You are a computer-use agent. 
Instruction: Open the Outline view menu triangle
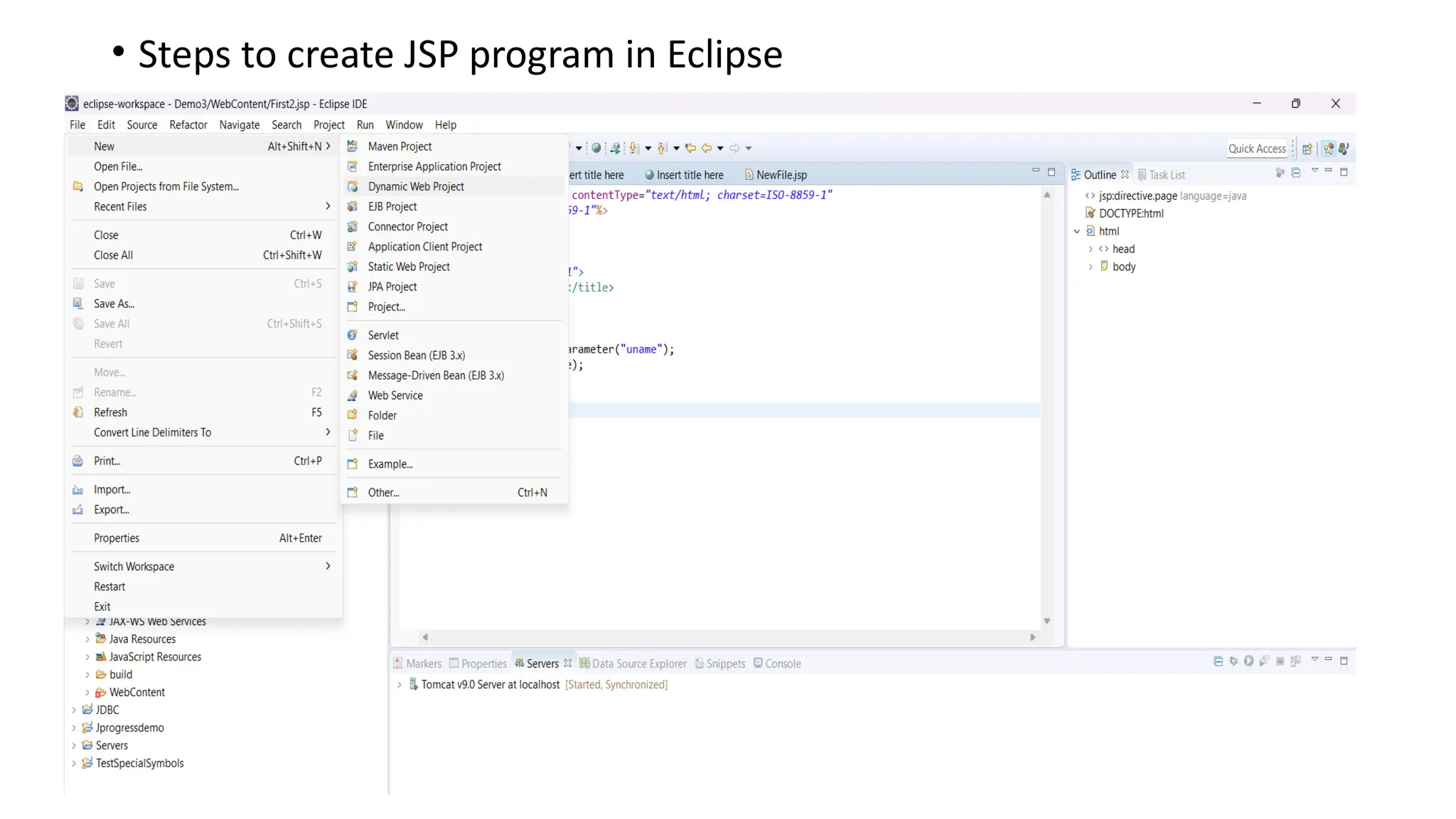[1315, 171]
